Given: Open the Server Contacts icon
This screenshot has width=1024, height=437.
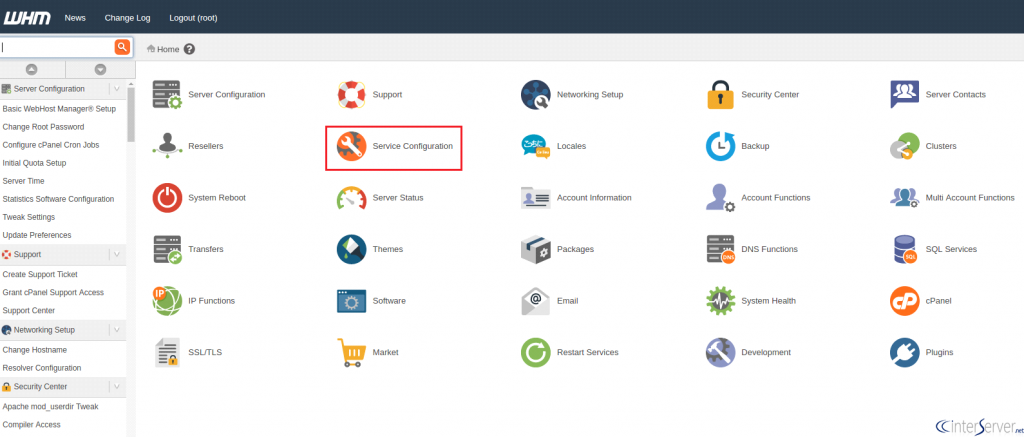Looking at the screenshot, I should coord(904,95).
